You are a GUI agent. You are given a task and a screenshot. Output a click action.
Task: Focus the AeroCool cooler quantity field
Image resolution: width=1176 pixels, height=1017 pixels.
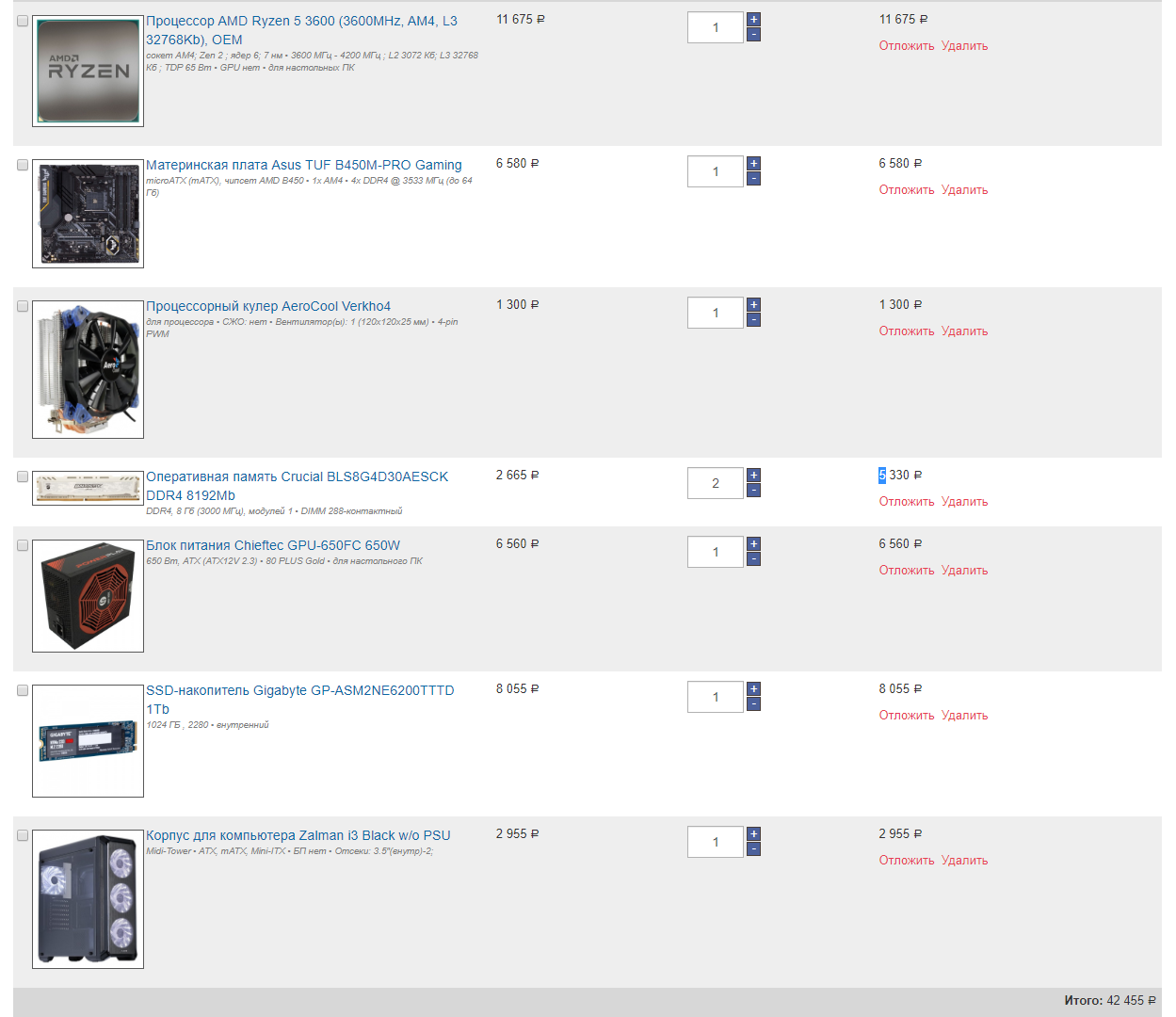(x=716, y=313)
